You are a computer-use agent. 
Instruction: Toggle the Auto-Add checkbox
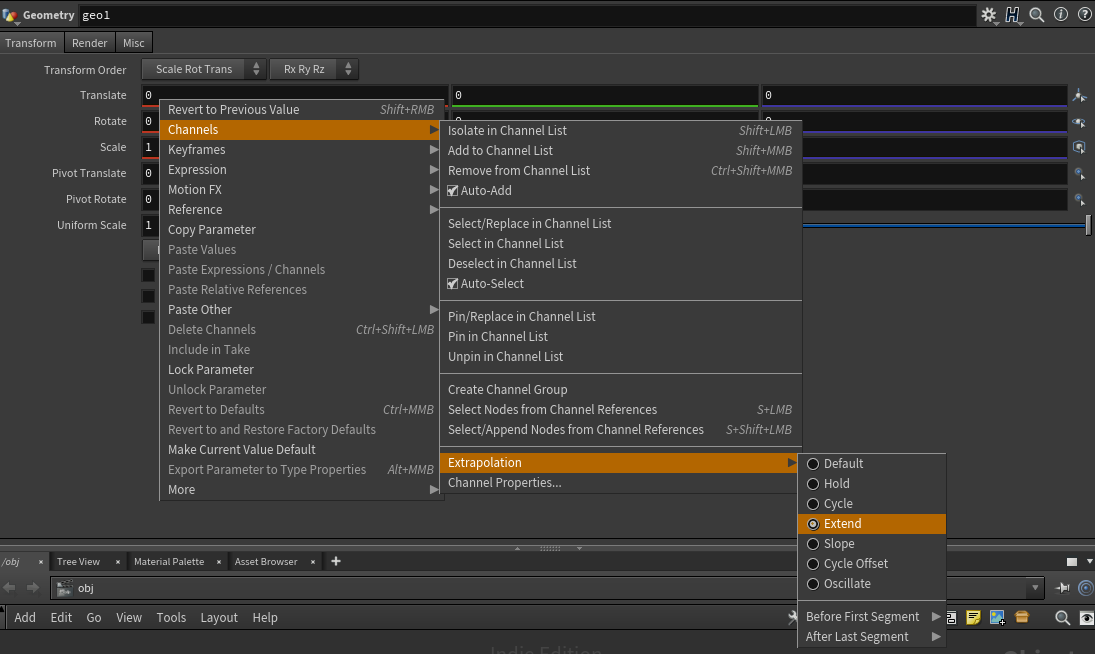tap(453, 191)
